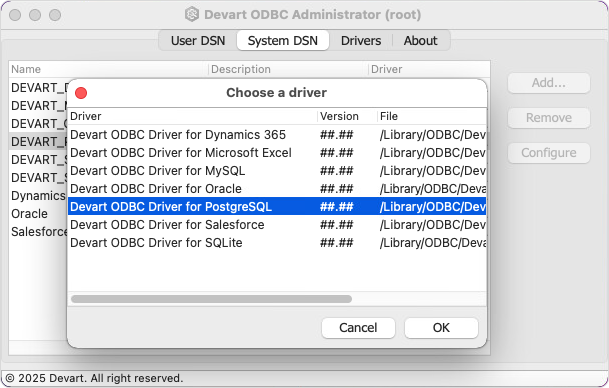This screenshot has width=609, height=388.
Task: Select the Dynamics DSN entry in main list
Action: pyautogui.click(x=38, y=196)
